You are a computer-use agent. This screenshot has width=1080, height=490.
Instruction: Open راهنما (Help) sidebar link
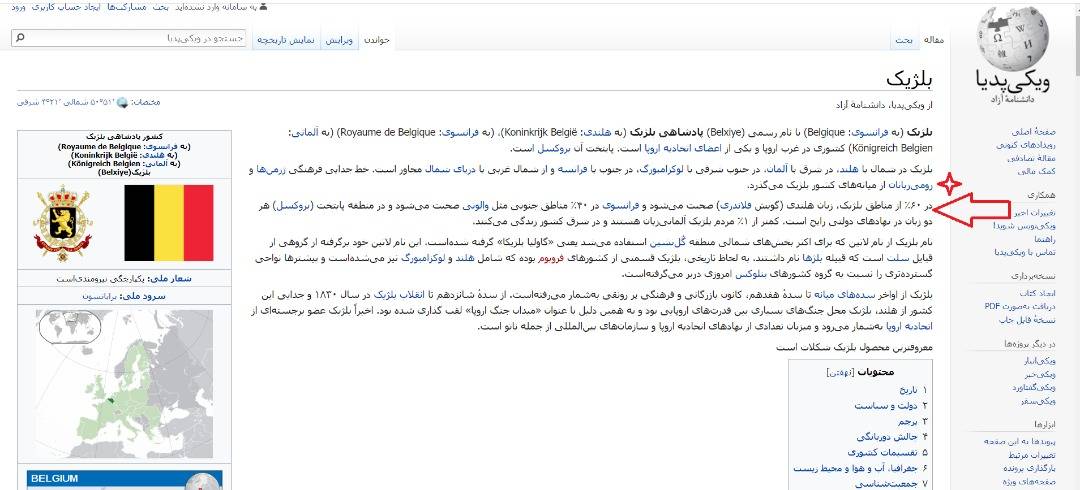coord(1045,239)
